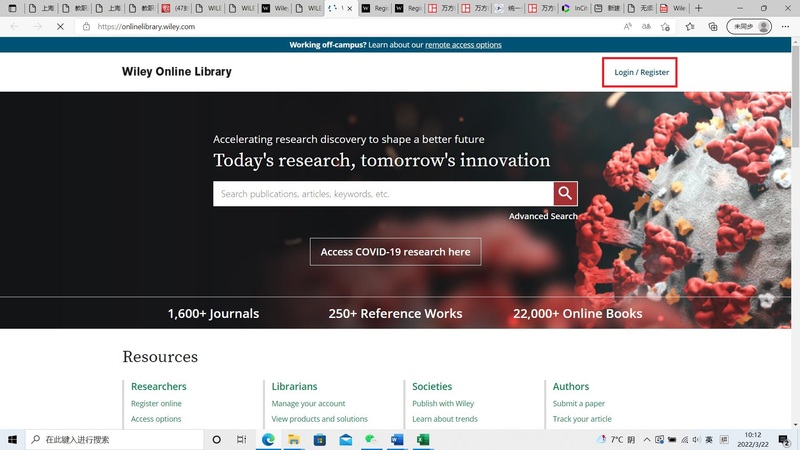Open the browser profile button
Viewport: 800px width, 450px height.
pos(749,27)
